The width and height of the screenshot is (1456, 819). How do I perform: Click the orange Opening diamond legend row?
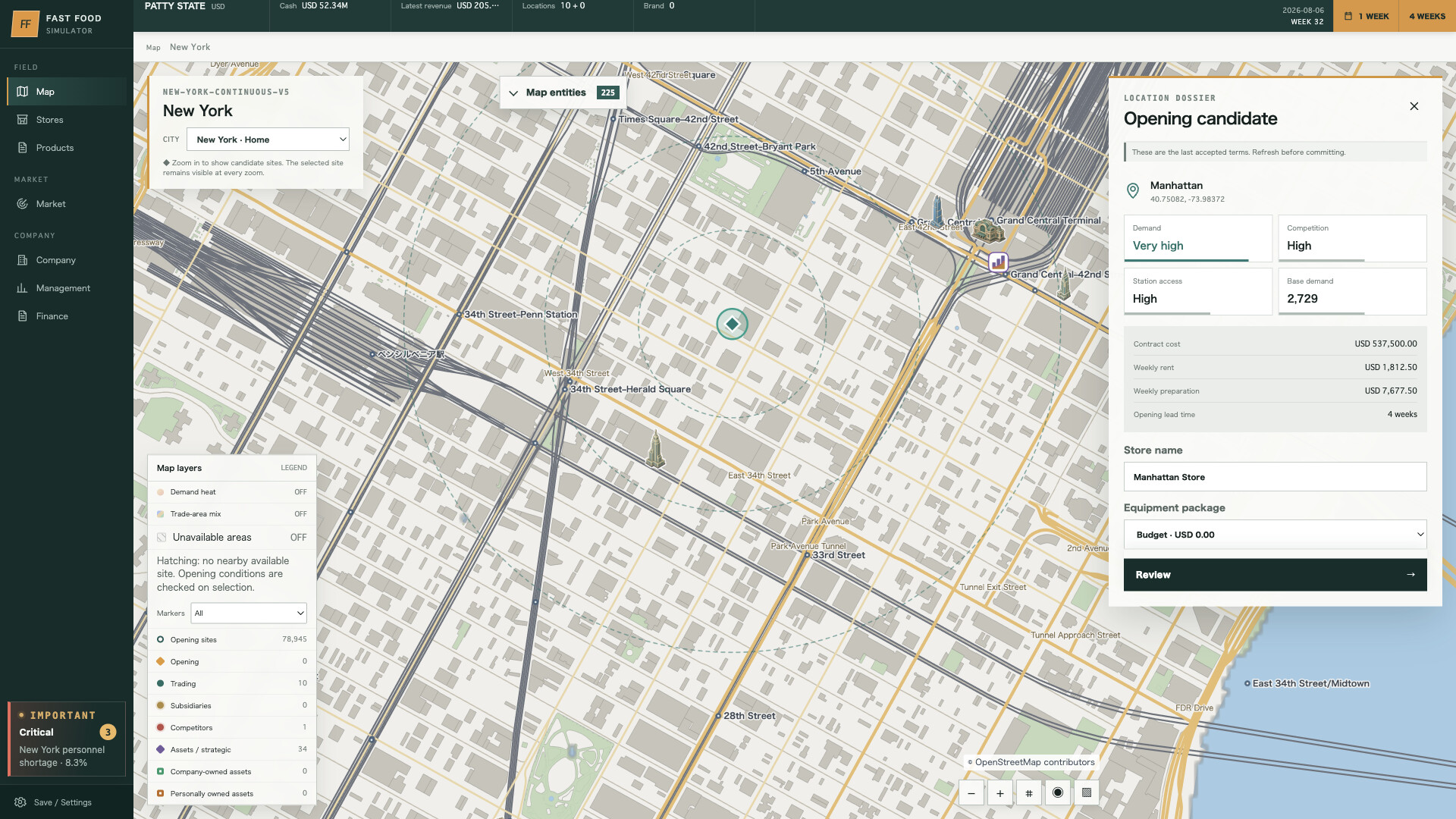(x=232, y=661)
